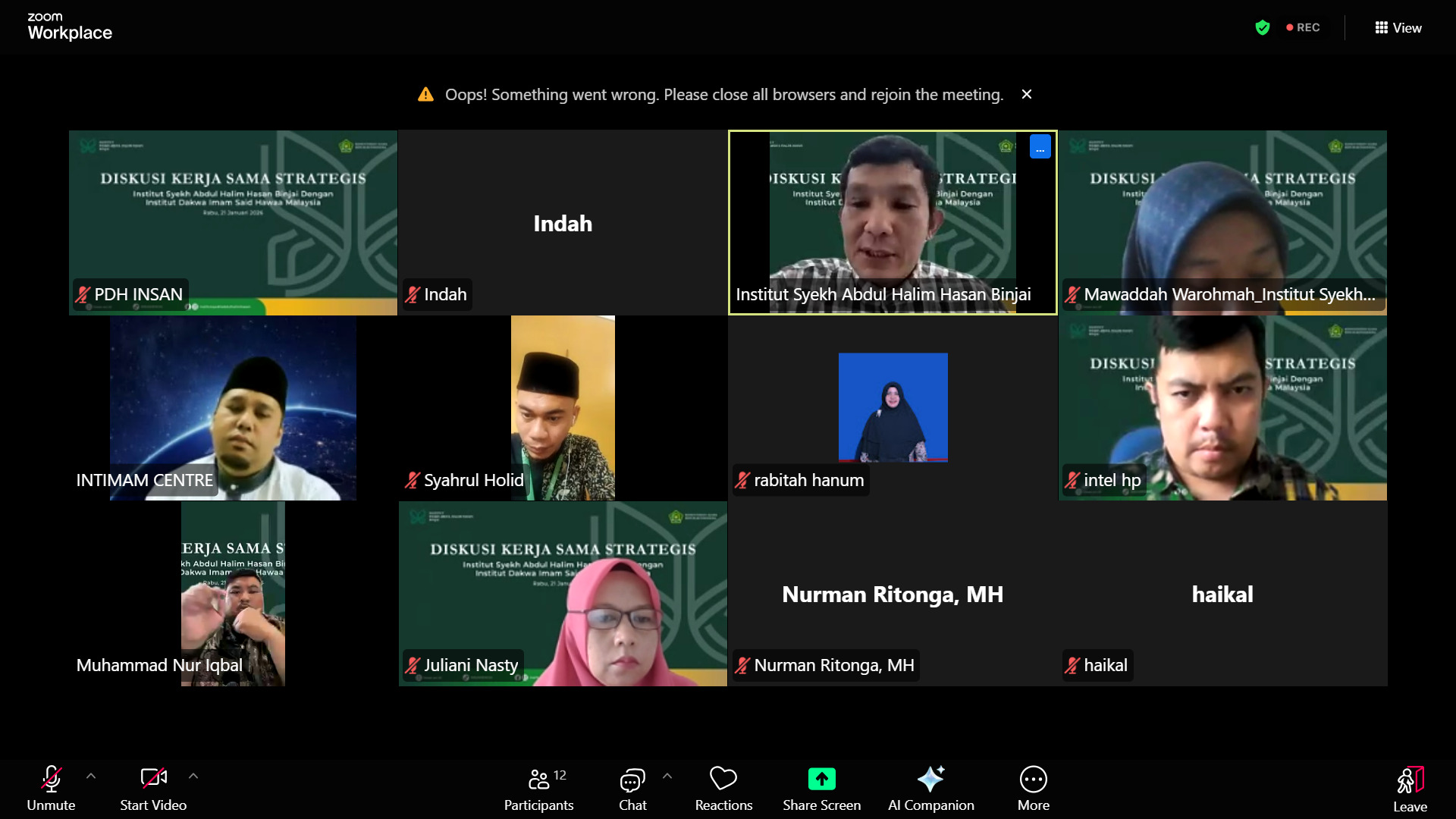Click the muted mic icon on Indah's tile
This screenshot has width=1456, height=819.
point(414,294)
